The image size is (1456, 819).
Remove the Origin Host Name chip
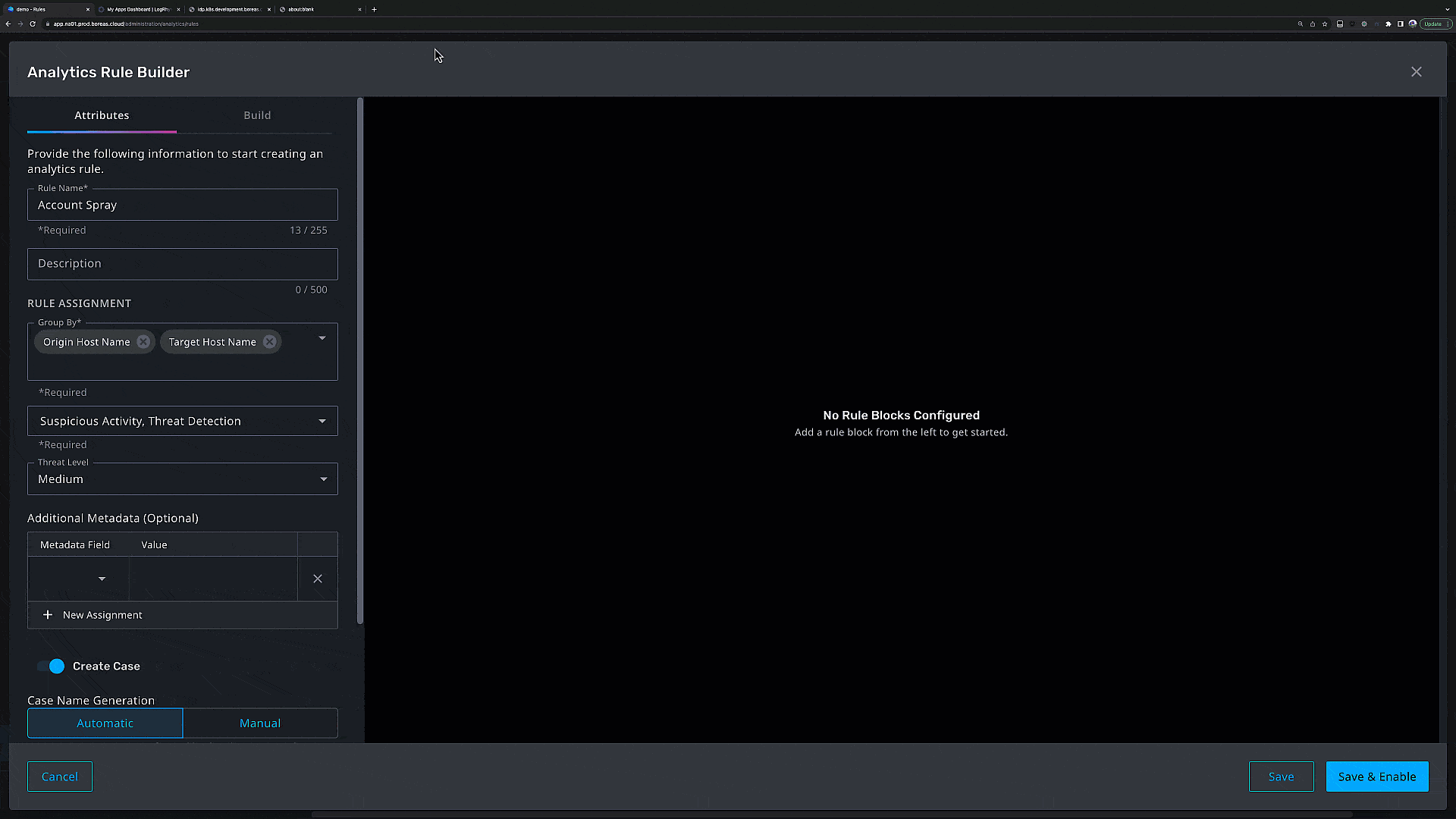[143, 342]
